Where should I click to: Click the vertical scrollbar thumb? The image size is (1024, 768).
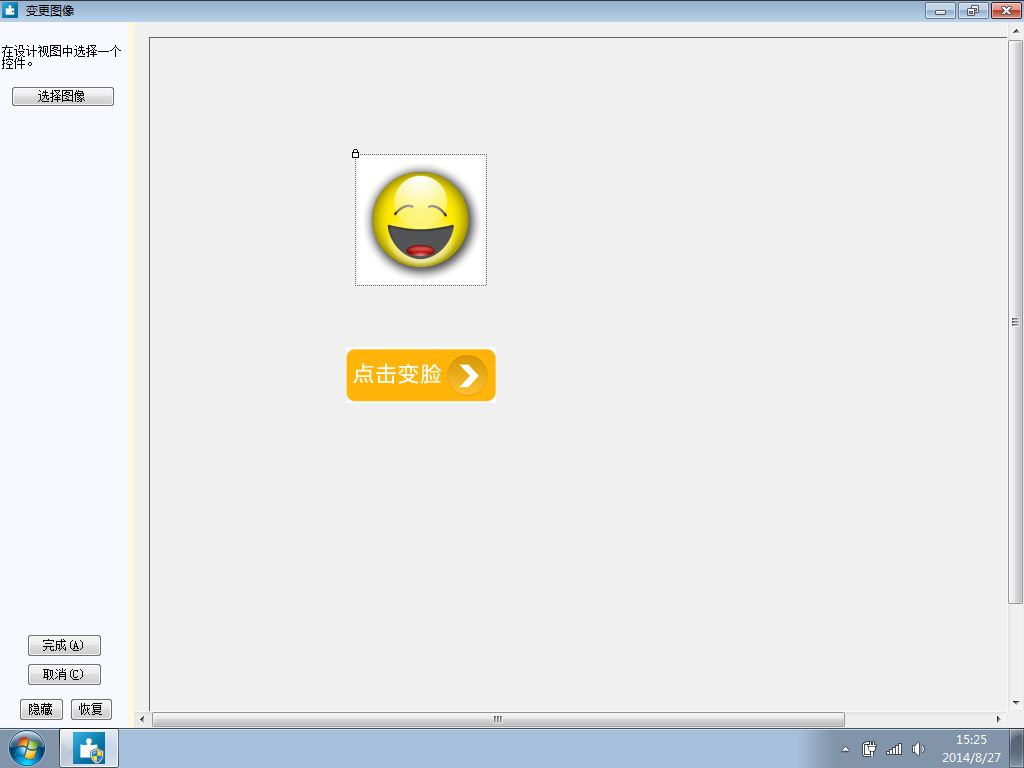click(x=1015, y=322)
